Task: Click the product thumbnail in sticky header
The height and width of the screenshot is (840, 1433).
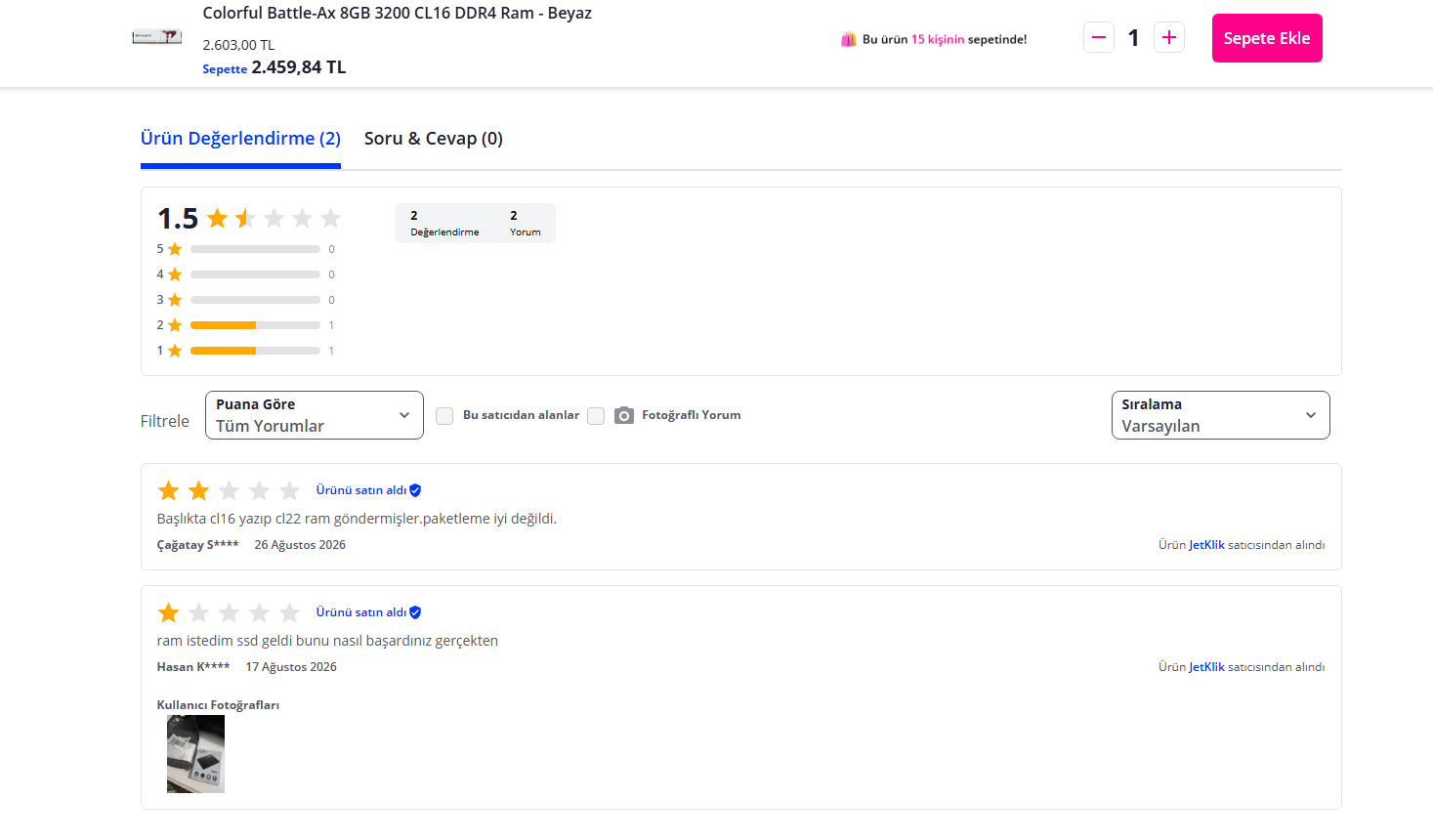Action: (x=157, y=37)
